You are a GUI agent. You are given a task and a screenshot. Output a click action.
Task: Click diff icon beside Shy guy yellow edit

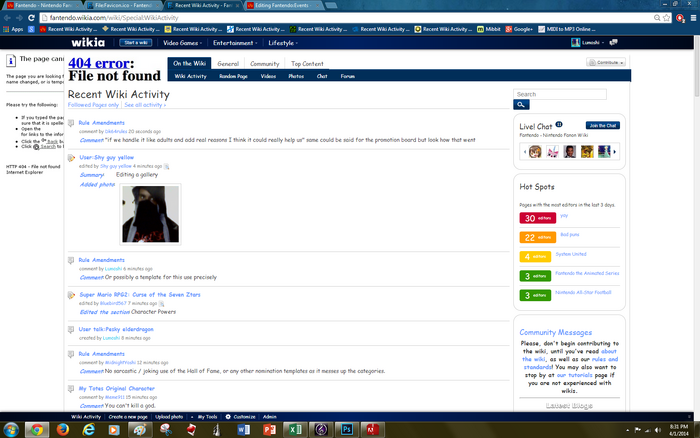[167, 167]
